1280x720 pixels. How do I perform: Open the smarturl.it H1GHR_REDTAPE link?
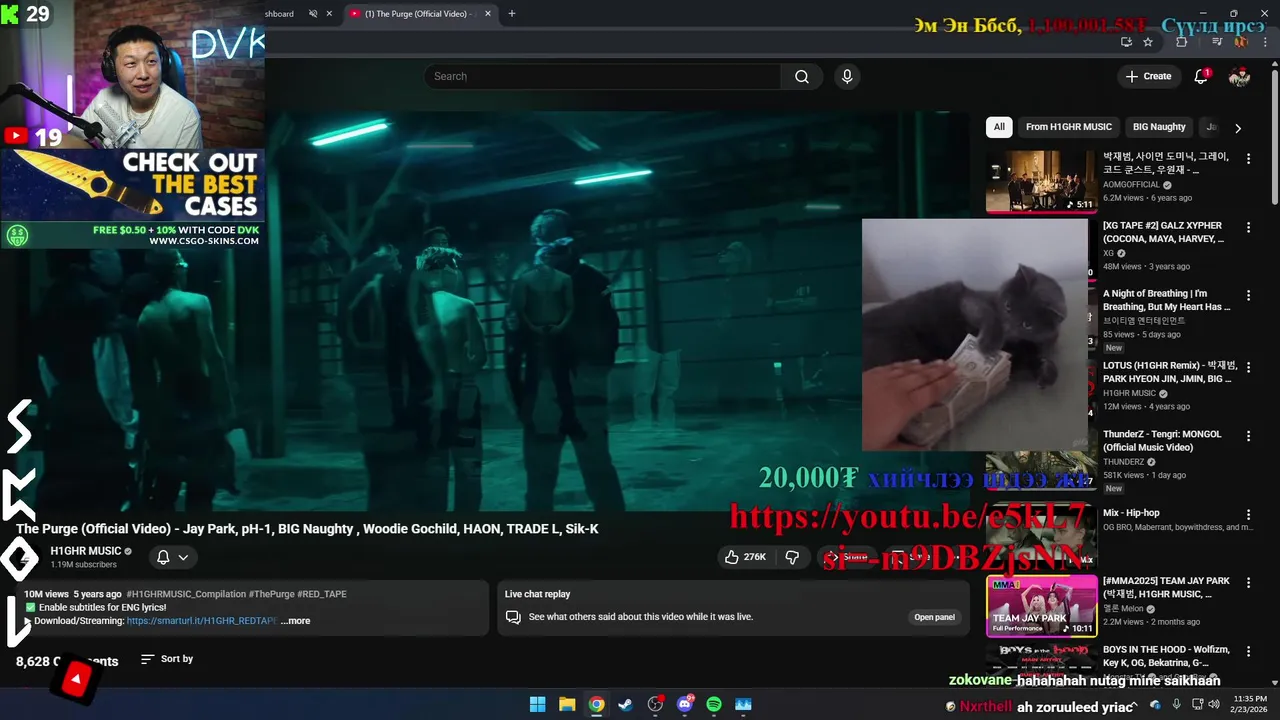(x=202, y=621)
